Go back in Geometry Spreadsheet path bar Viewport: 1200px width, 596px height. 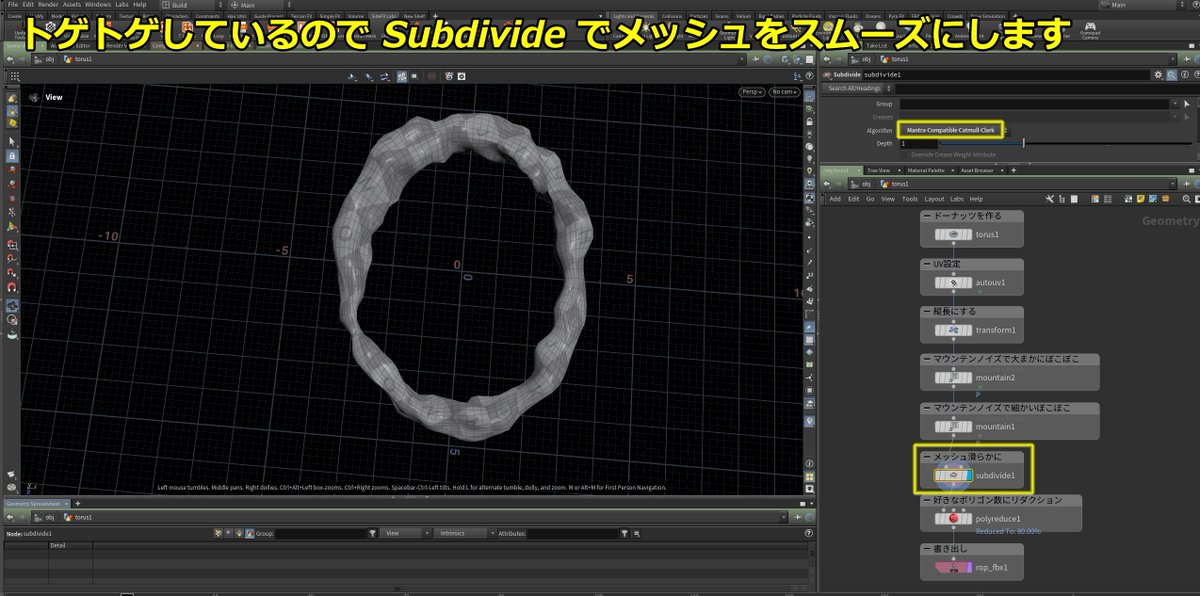(x=11, y=518)
